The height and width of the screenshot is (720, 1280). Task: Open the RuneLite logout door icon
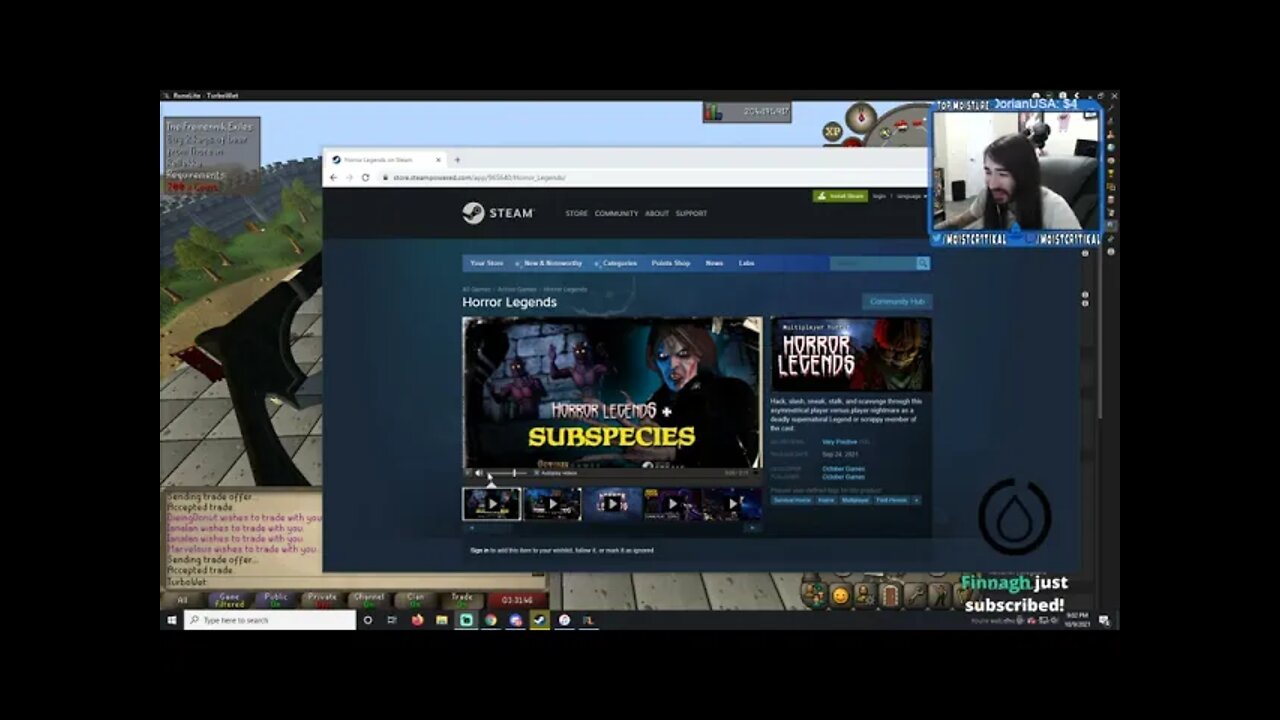pos(890,596)
